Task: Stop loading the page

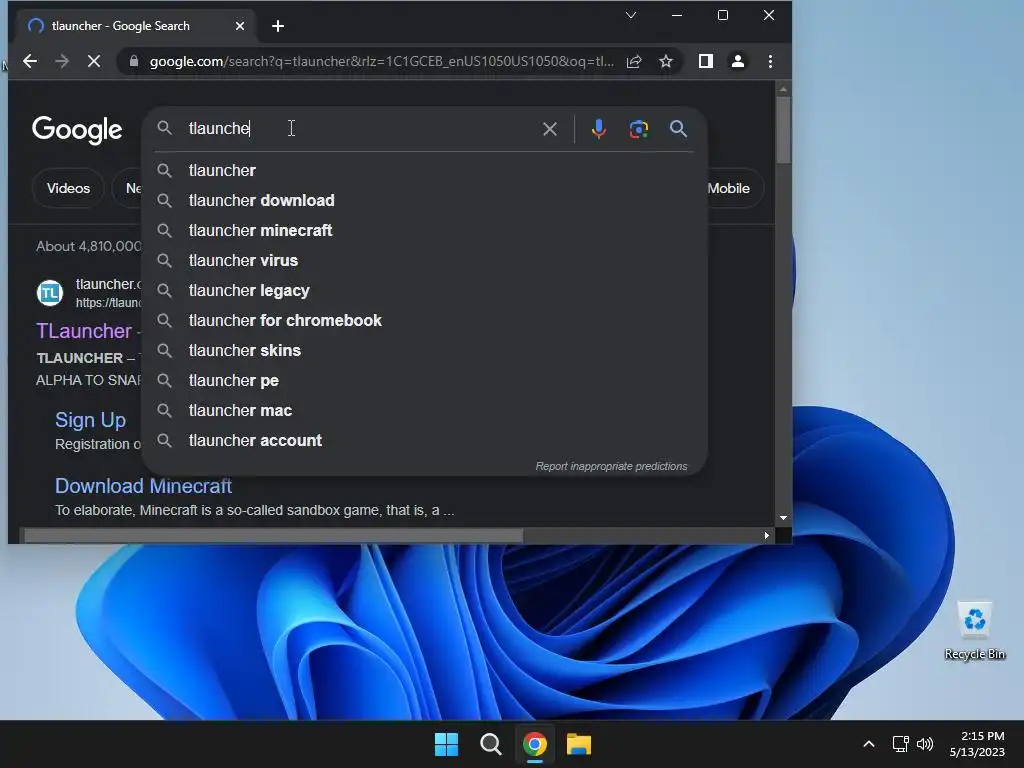Action: (94, 61)
